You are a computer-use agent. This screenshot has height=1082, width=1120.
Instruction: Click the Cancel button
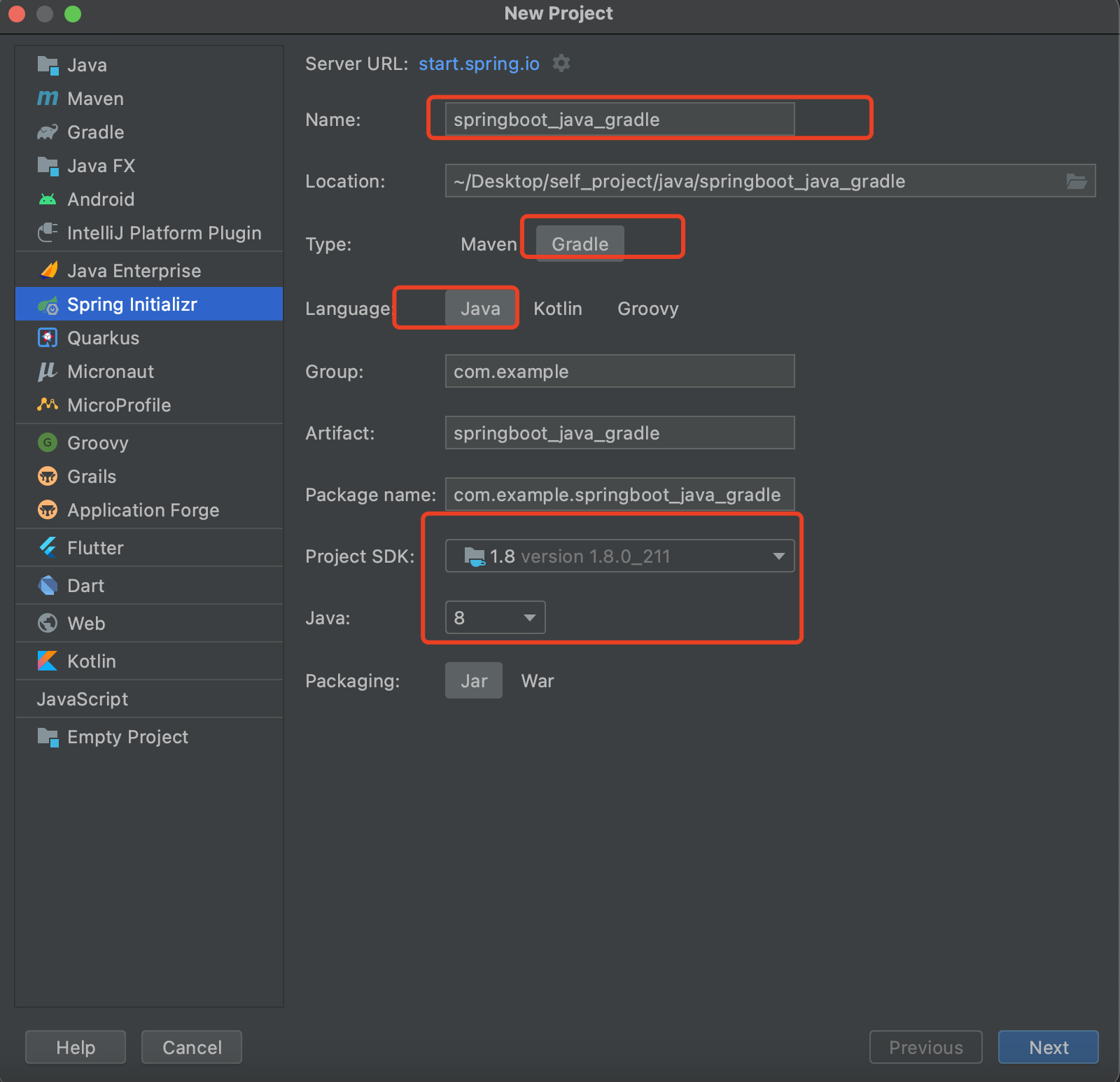[x=192, y=1047]
